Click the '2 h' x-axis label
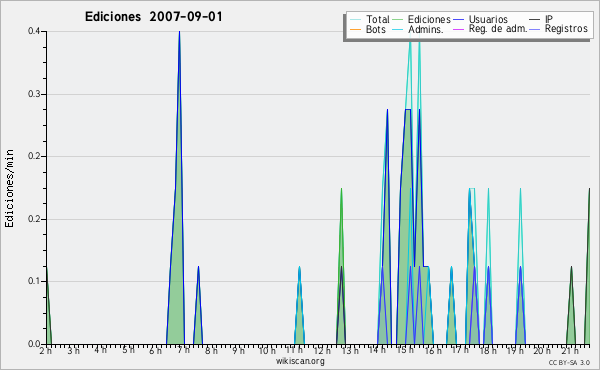Viewport: 600px width, 370px height. [46, 350]
